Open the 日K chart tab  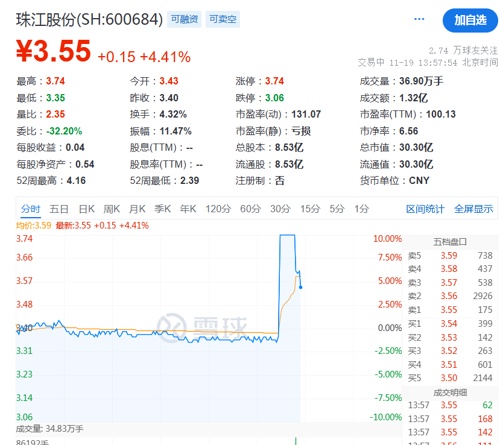[87, 209]
